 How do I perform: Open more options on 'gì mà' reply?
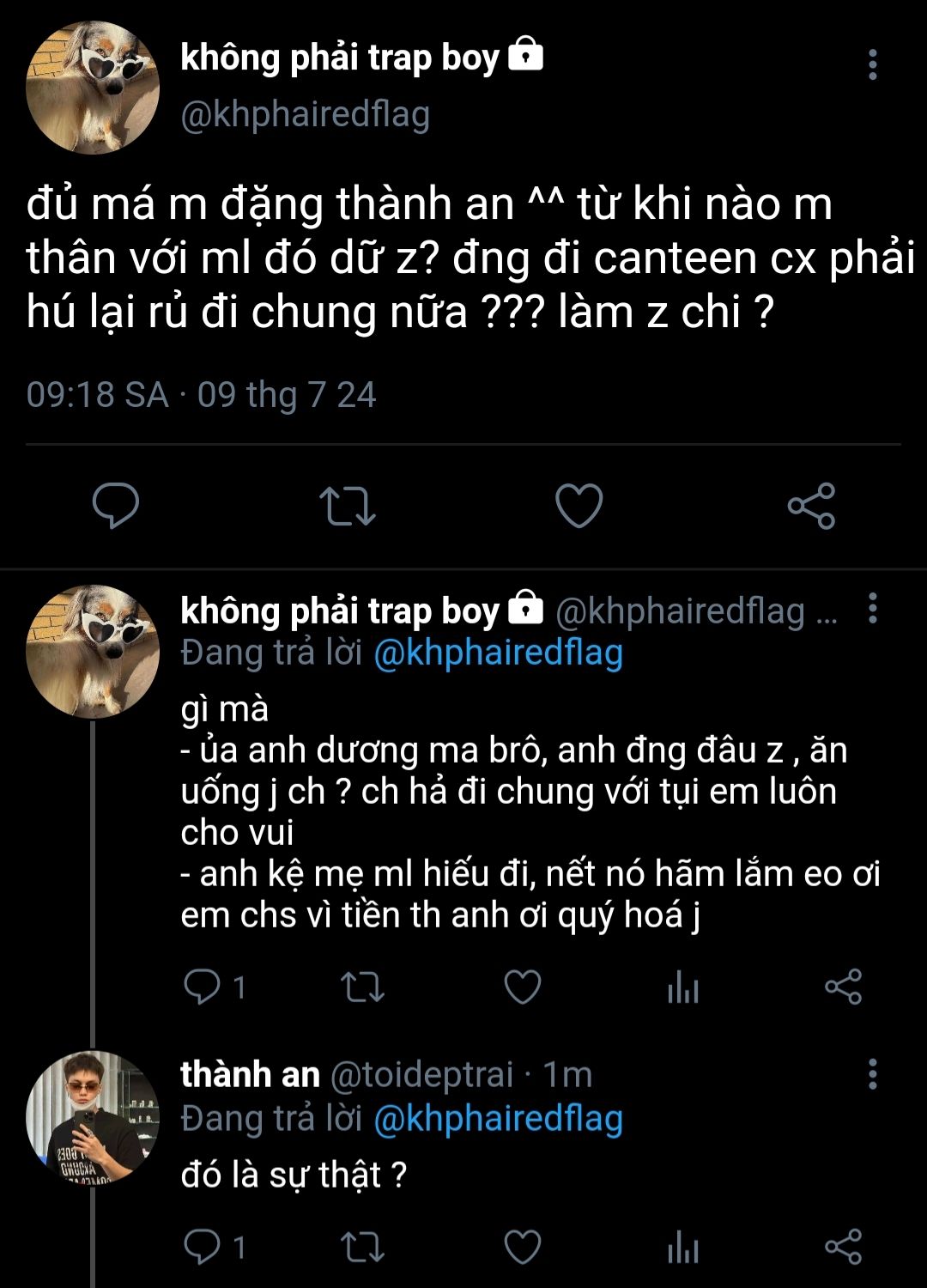pyautogui.click(x=873, y=608)
